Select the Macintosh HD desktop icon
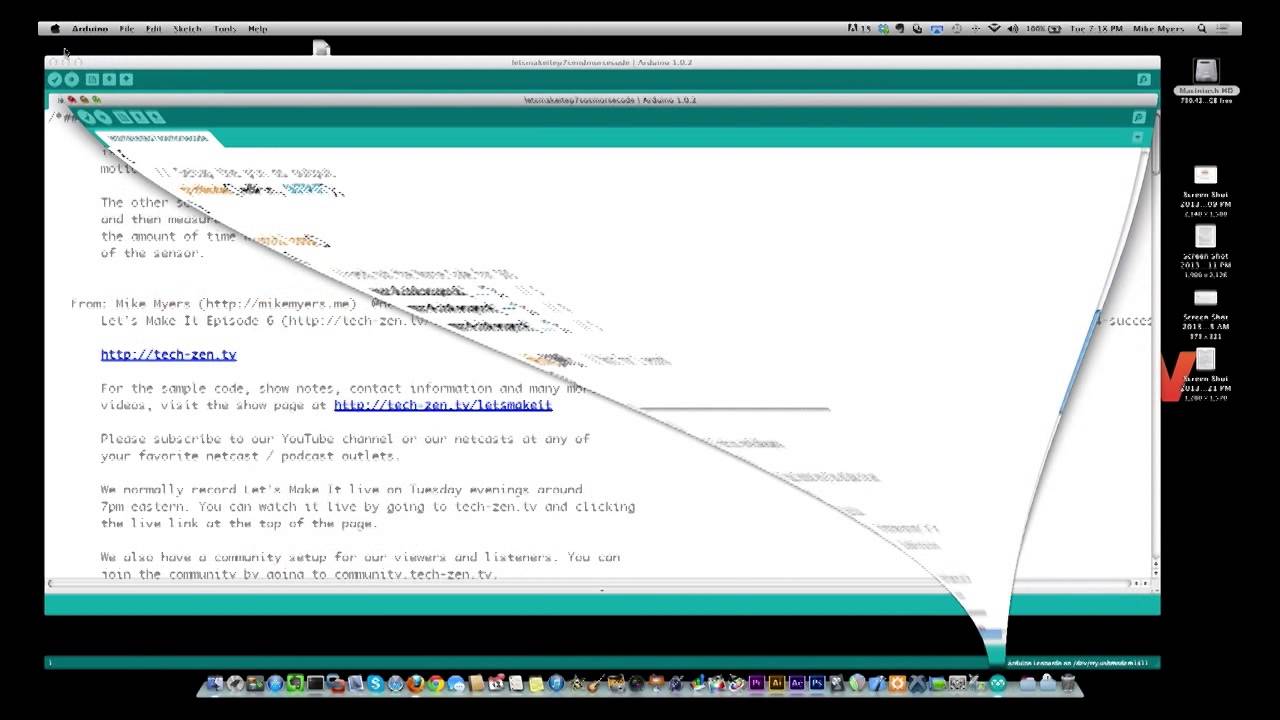The width and height of the screenshot is (1280, 720). (x=1206, y=75)
